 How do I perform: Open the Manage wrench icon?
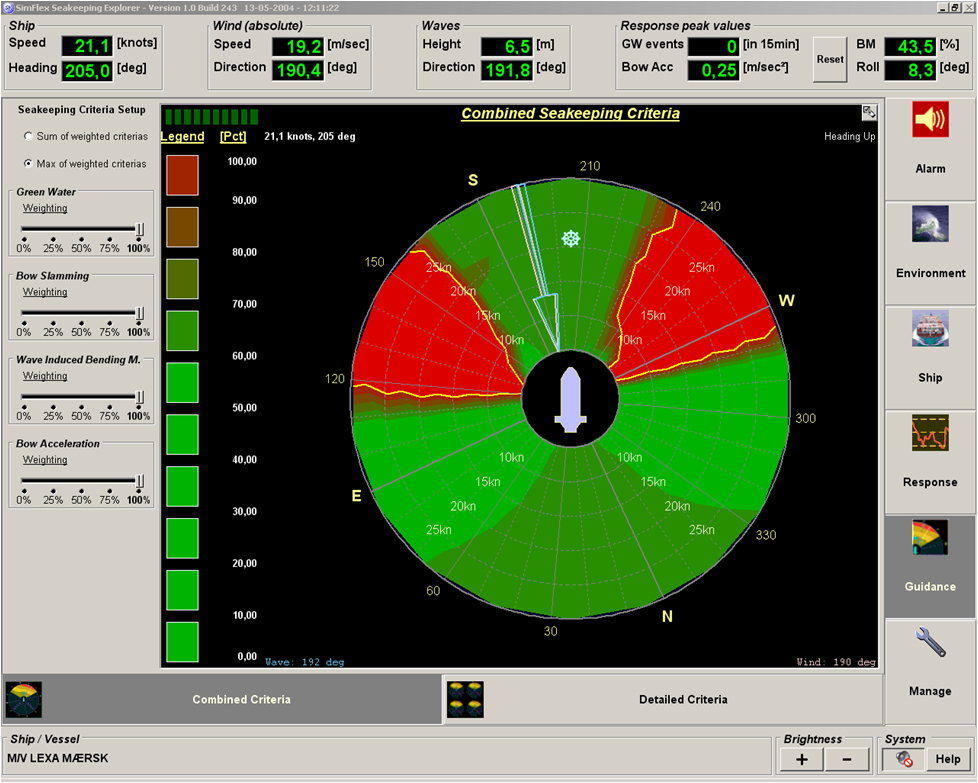tap(930, 642)
